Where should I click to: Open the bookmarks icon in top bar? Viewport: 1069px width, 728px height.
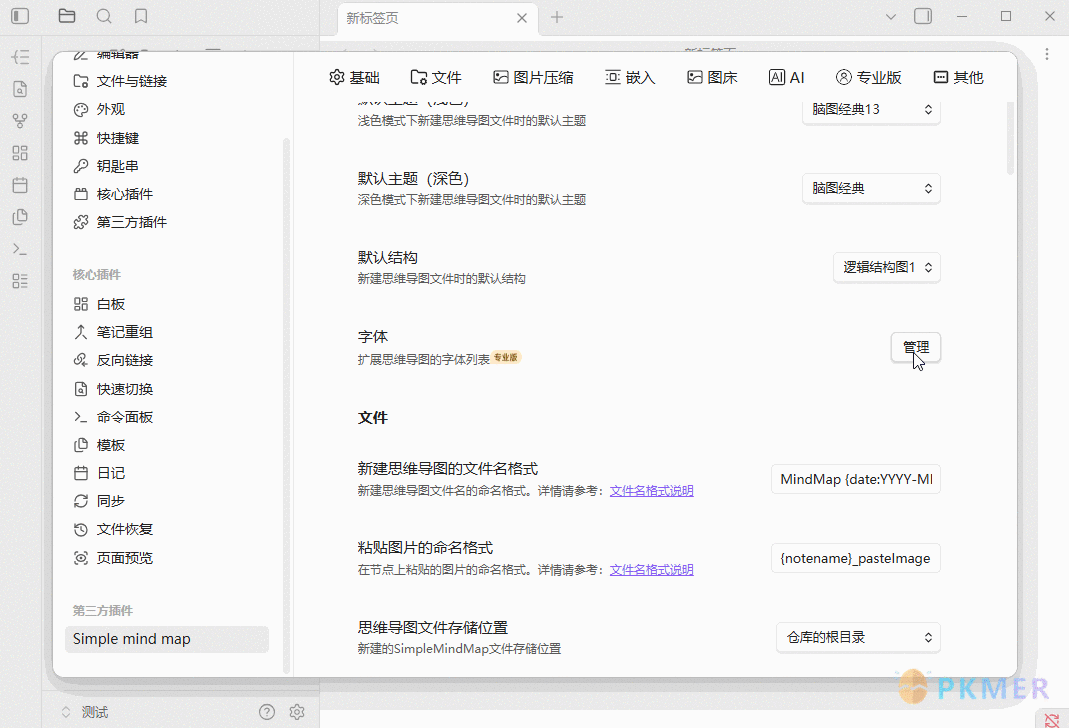[140, 16]
